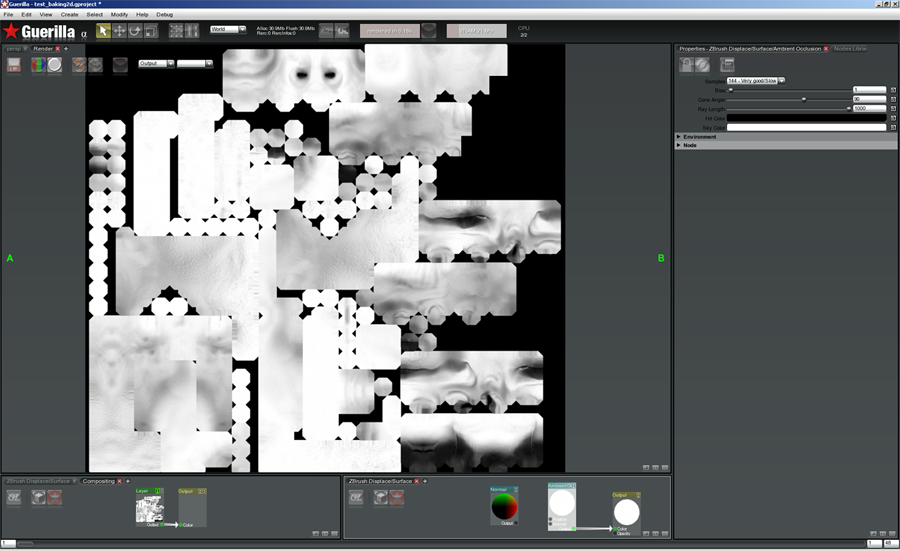Click the Ray Length slider handle
Screen dimensions: 900x551
[849, 108]
